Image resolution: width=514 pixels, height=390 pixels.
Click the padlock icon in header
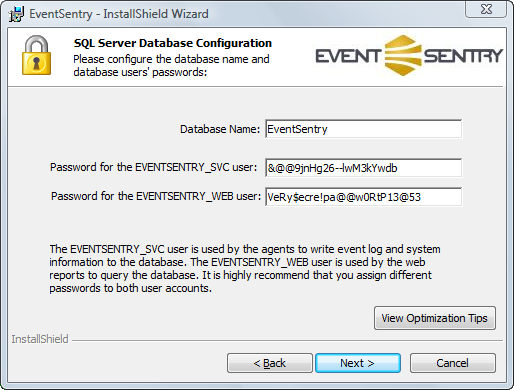tap(36, 55)
